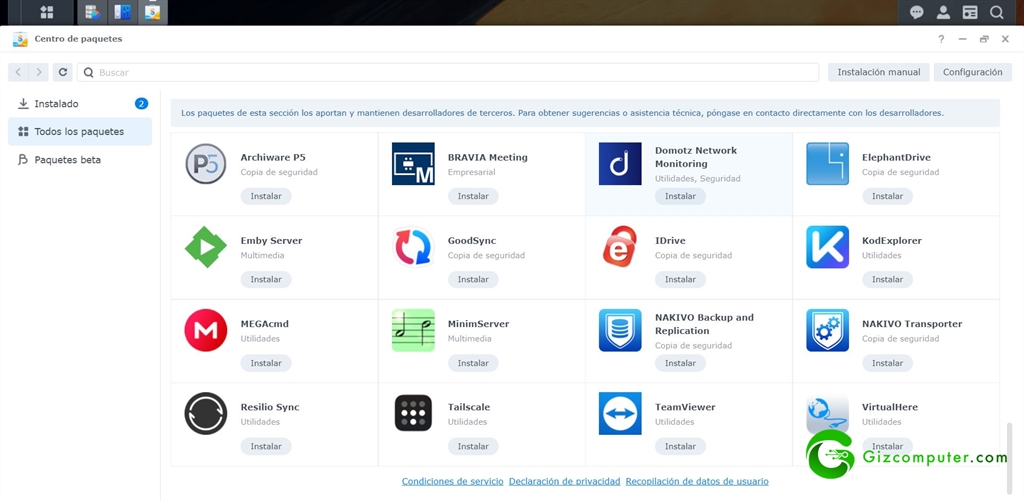The image size is (1024, 501).
Task: Select Paquetes beta in sidebar
Action: (x=80, y=159)
